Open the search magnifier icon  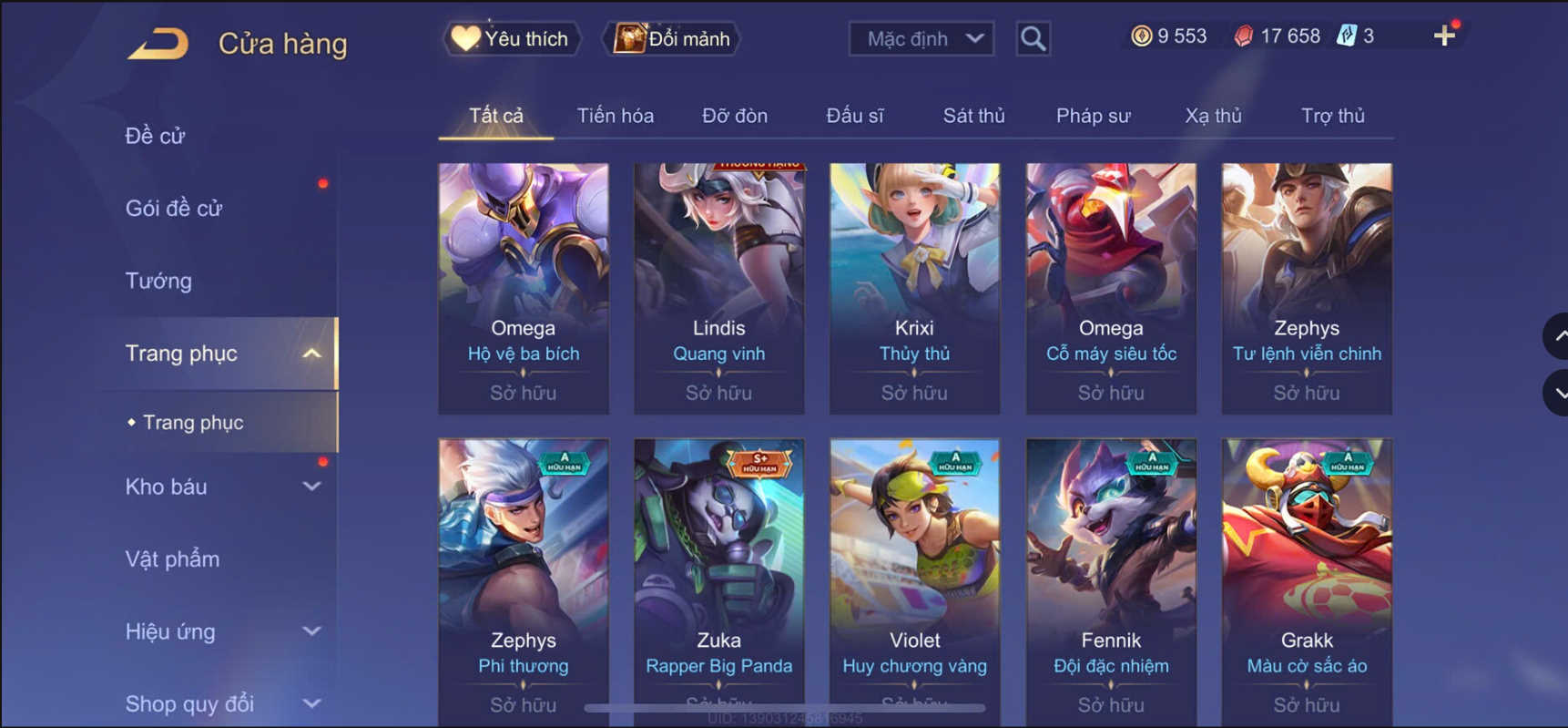tap(1033, 38)
